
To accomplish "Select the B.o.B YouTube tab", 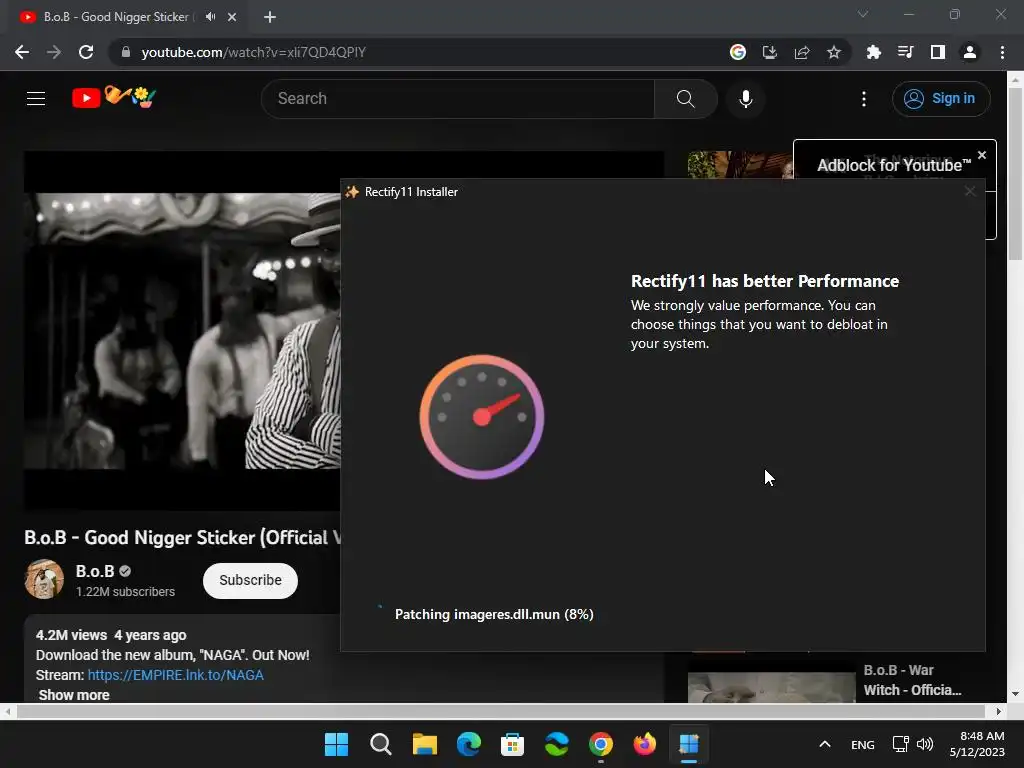I will (116, 17).
